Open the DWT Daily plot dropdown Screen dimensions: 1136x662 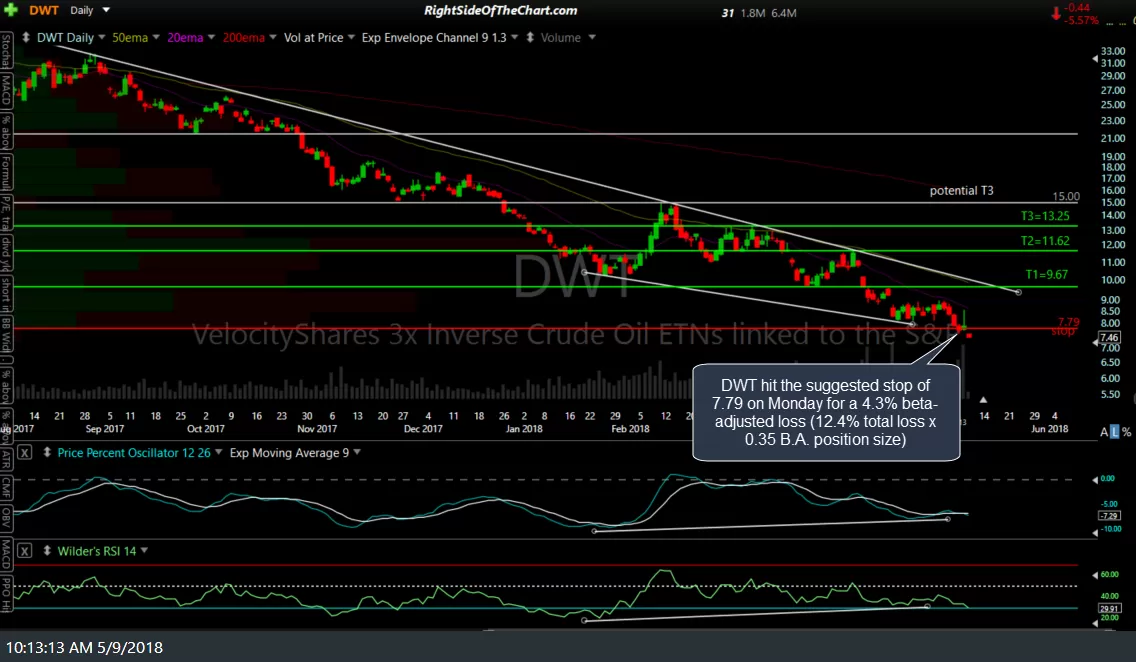pyautogui.click(x=101, y=38)
